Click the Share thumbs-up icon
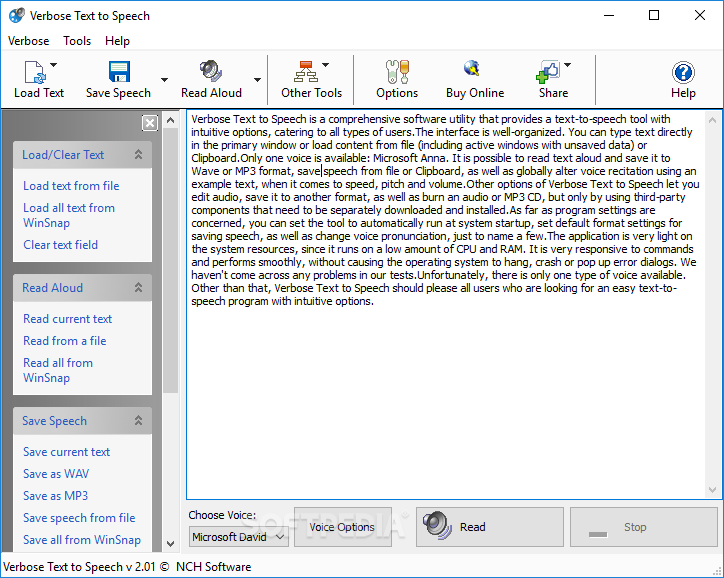This screenshot has width=724, height=578. [x=548, y=72]
